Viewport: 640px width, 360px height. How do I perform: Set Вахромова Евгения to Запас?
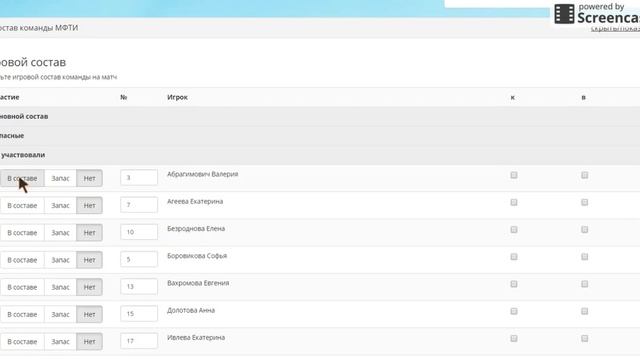60,287
